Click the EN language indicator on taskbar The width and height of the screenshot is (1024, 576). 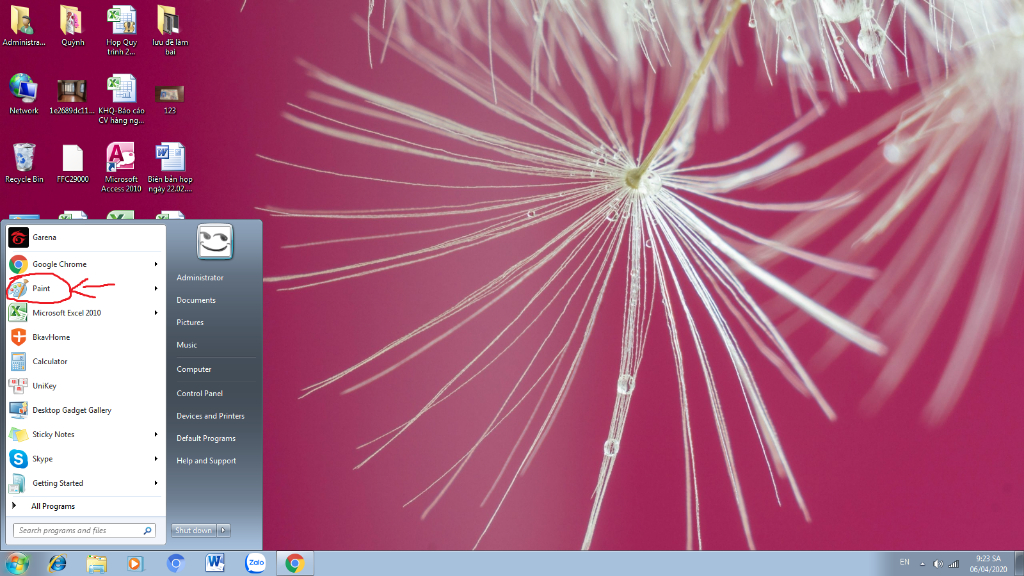[904, 562]
